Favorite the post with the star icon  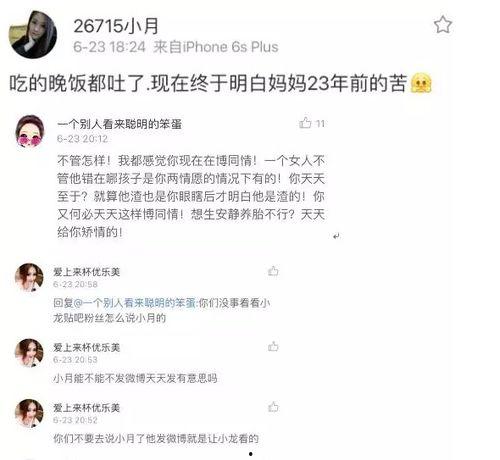click(x=443, y=24)
